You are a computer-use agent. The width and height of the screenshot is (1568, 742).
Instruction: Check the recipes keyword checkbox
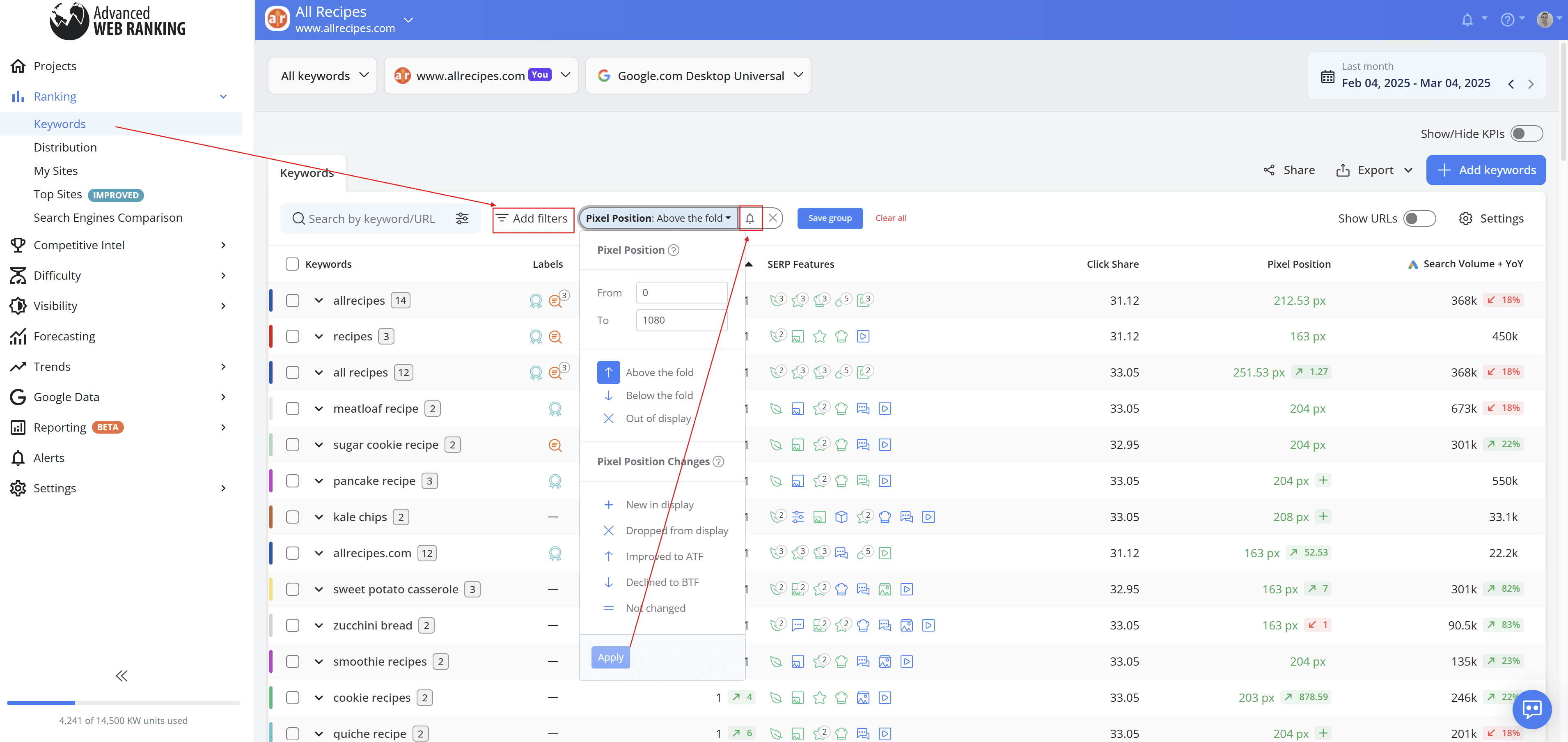coord(292,337)
